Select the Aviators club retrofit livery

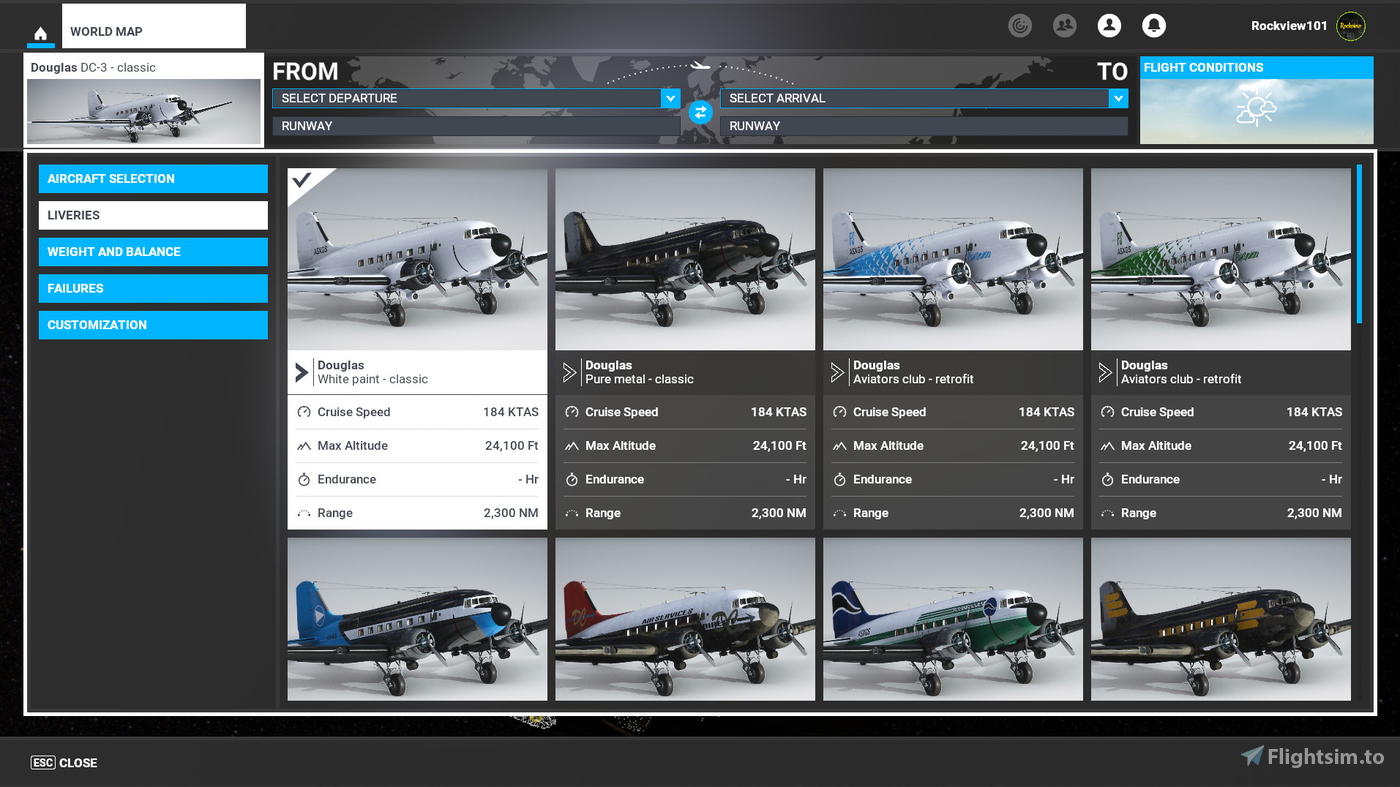coord(953,258)
